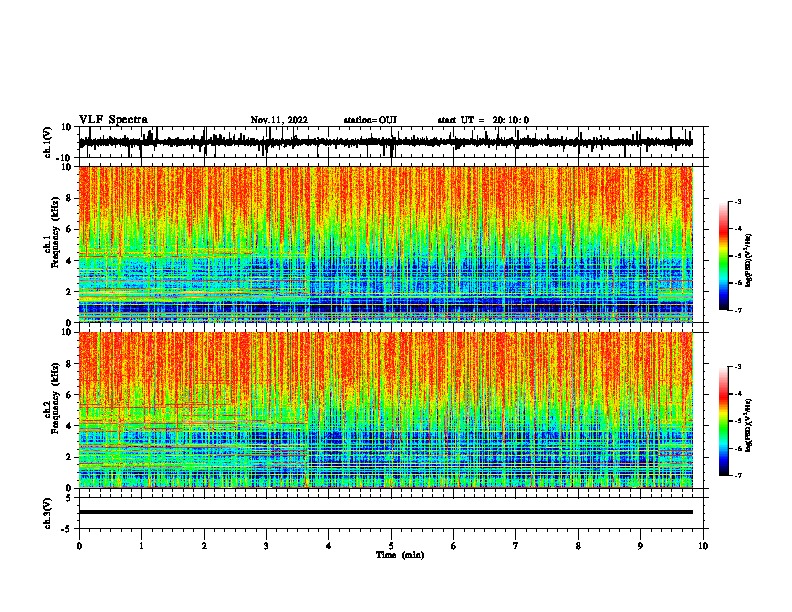
Task: Select the "Time (min)" axis label
Action: coord(400,555)
